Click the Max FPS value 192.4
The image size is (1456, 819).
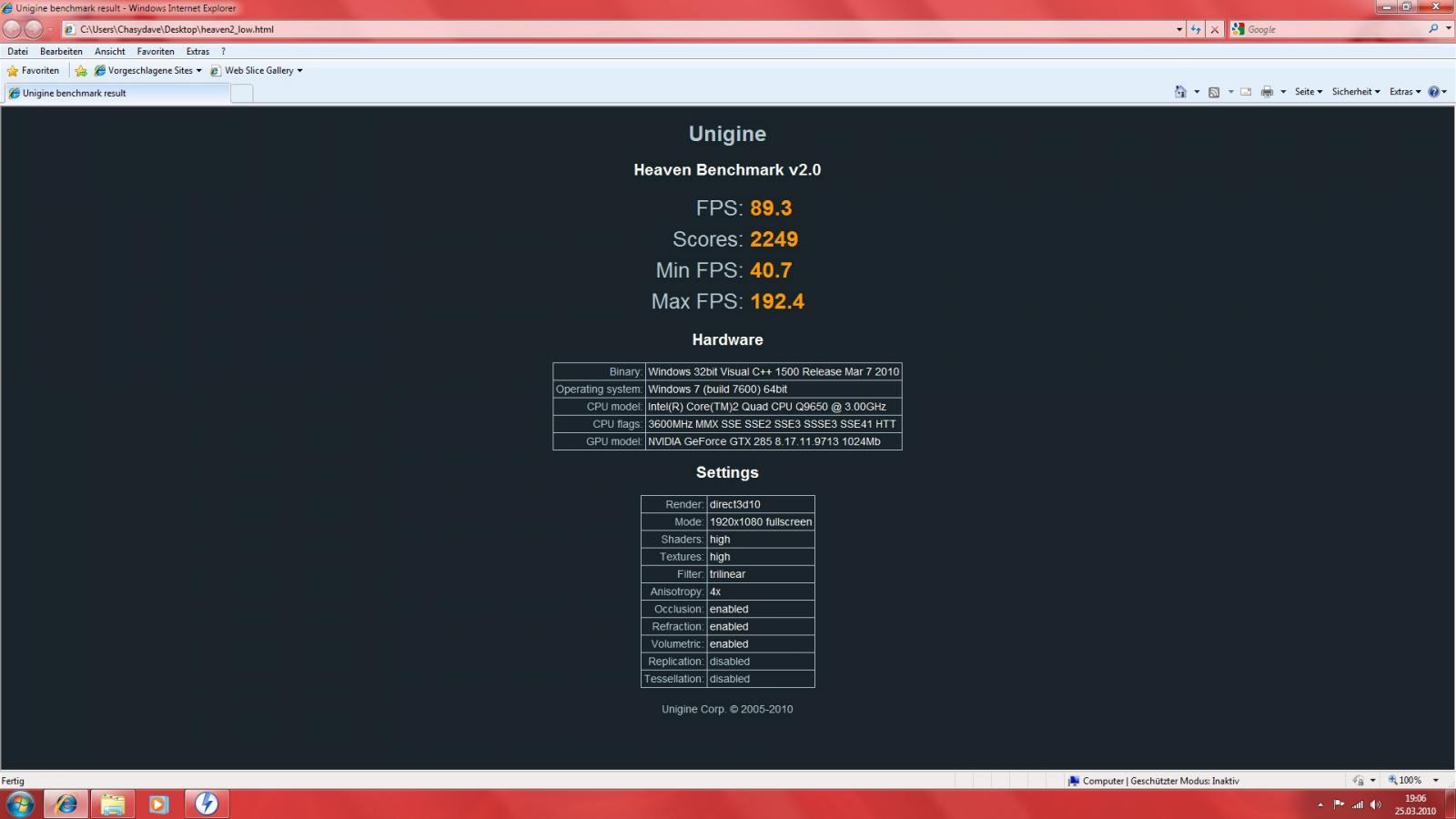(x=777, y=301)
